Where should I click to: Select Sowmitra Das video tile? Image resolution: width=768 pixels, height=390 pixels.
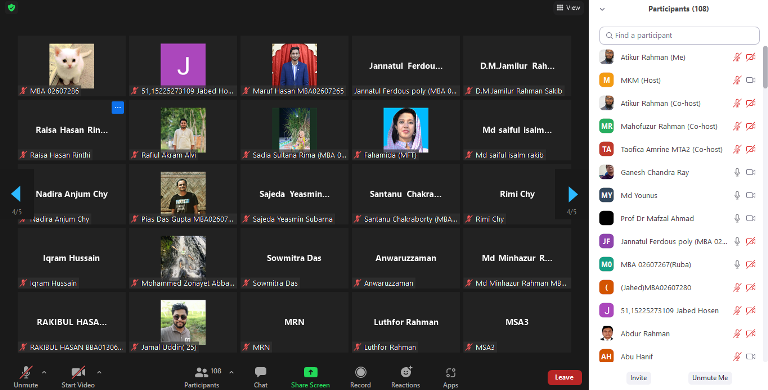[294, 258]
